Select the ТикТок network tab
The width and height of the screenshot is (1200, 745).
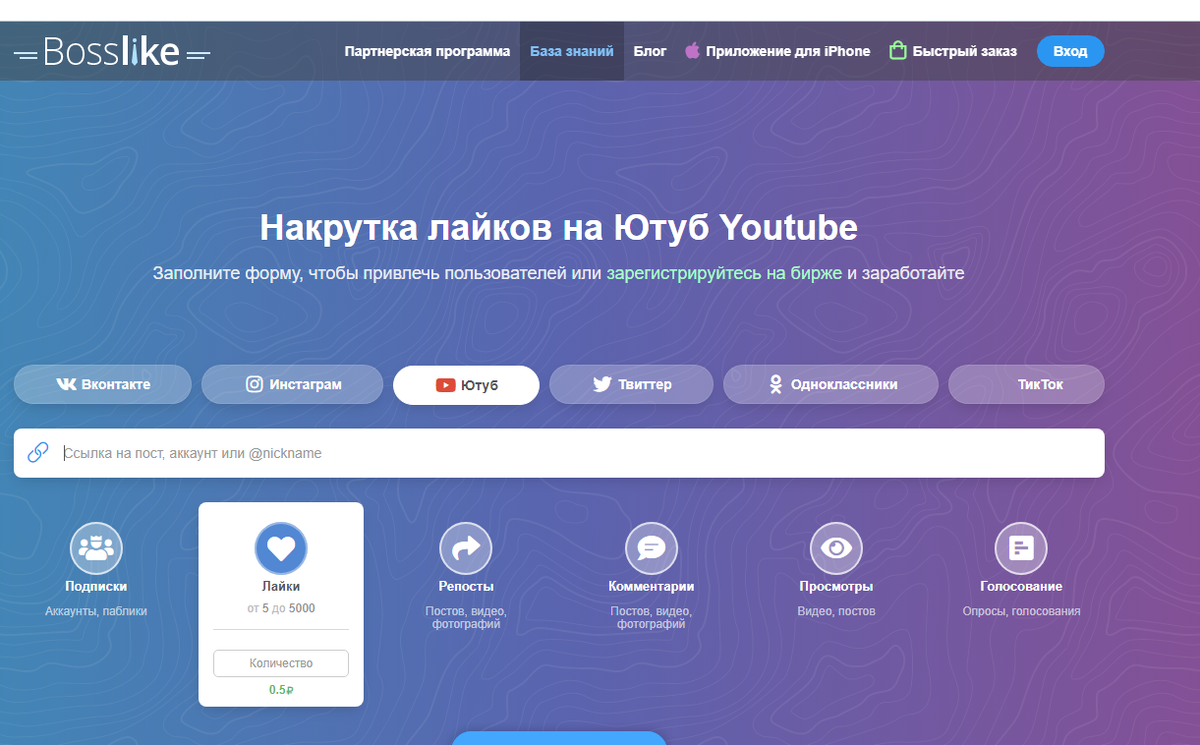[1026, 384]
